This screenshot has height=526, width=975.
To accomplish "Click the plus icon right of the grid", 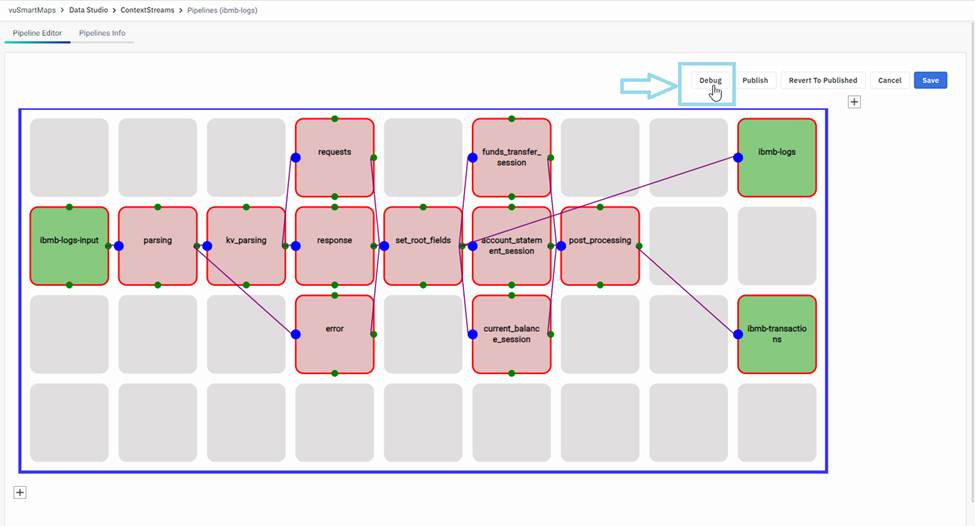I will tap(854, 101).
